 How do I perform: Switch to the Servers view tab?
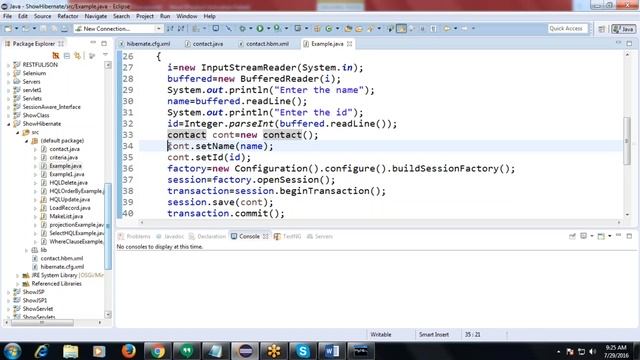320,236
